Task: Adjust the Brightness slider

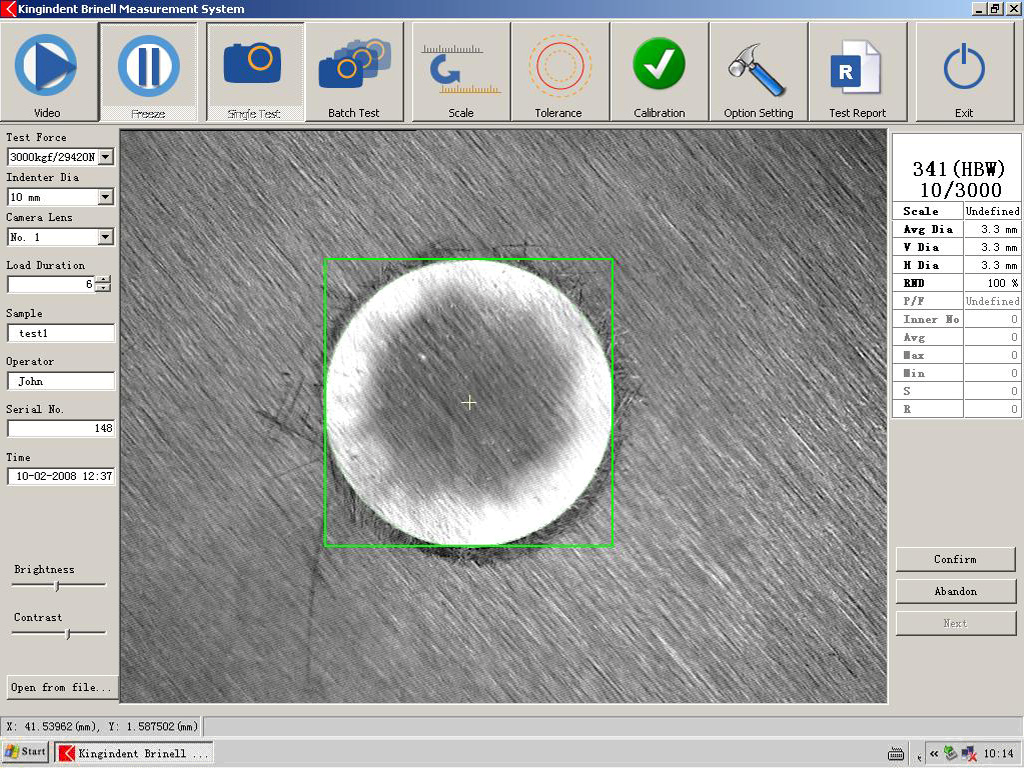Action: click(57, 585)
